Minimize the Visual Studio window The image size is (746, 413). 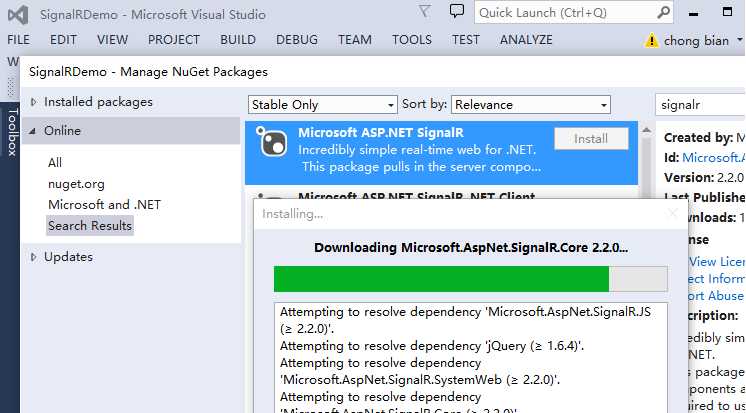coord(694,13)
